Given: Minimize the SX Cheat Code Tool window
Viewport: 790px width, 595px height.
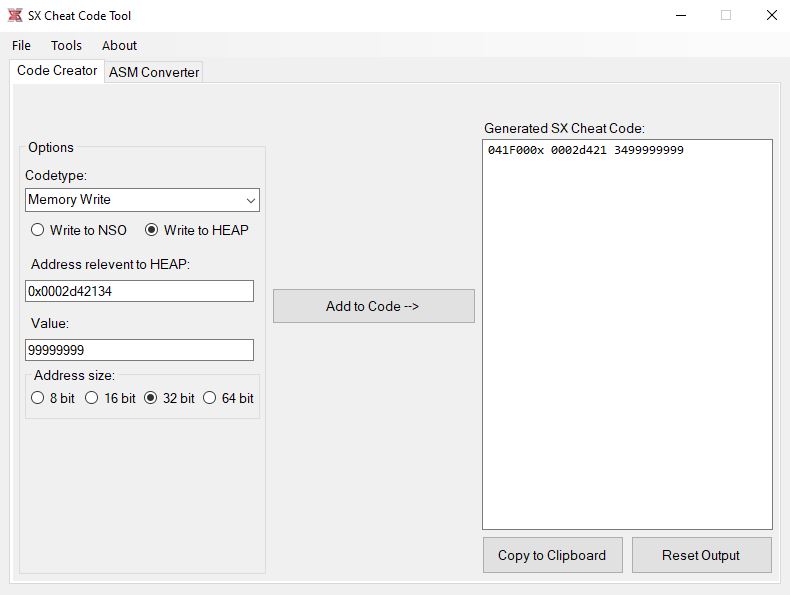Looking at the screenshot, I should tap(681, 15).
